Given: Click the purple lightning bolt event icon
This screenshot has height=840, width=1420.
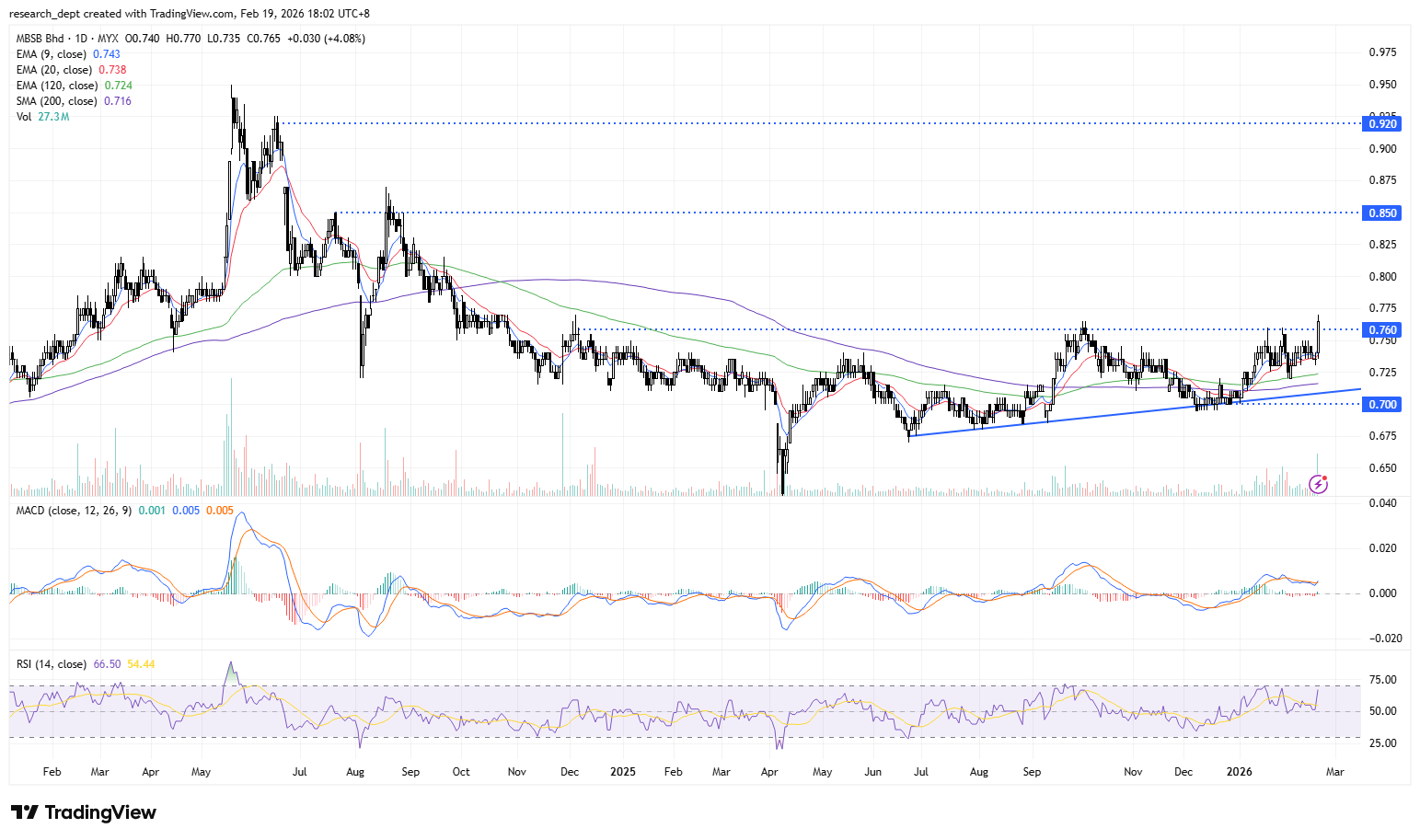Looking at the screenshot, I should (x=1319, y=484).
